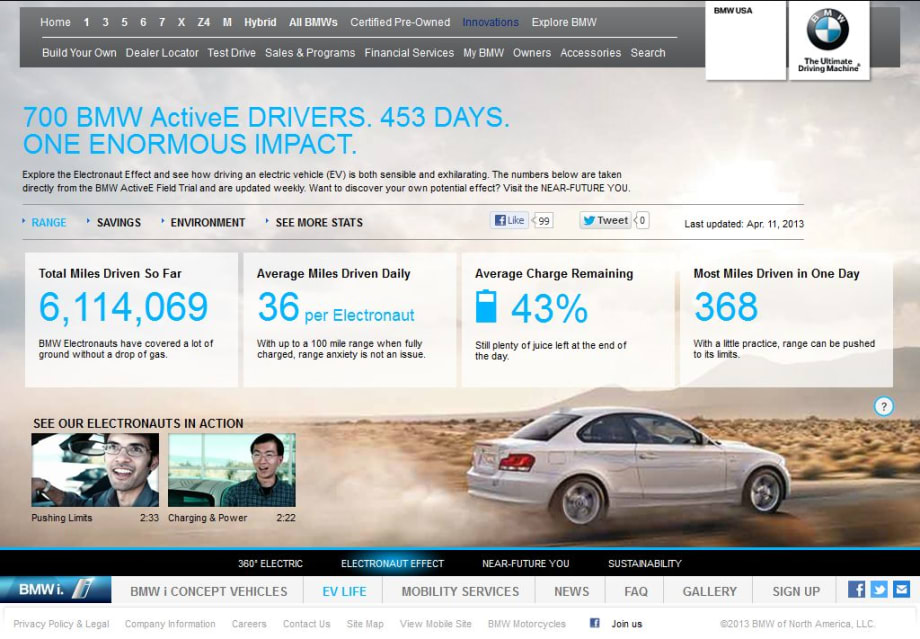Open the Innovations menu item
This screenshot has width=920, height=639.
click(x=491, y=22)
